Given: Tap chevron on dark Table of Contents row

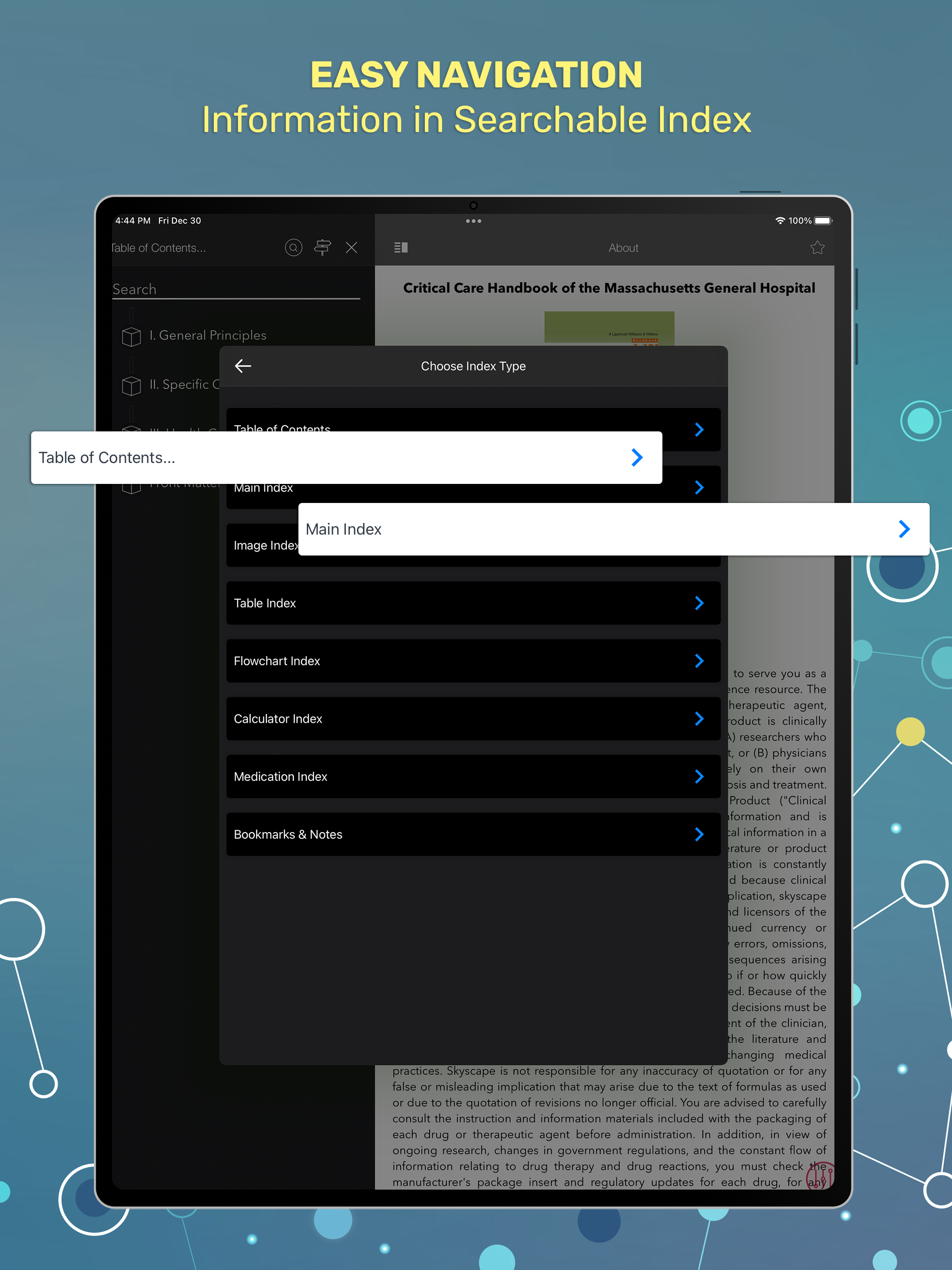Looking at the screenshot, I should click(699, 430).
